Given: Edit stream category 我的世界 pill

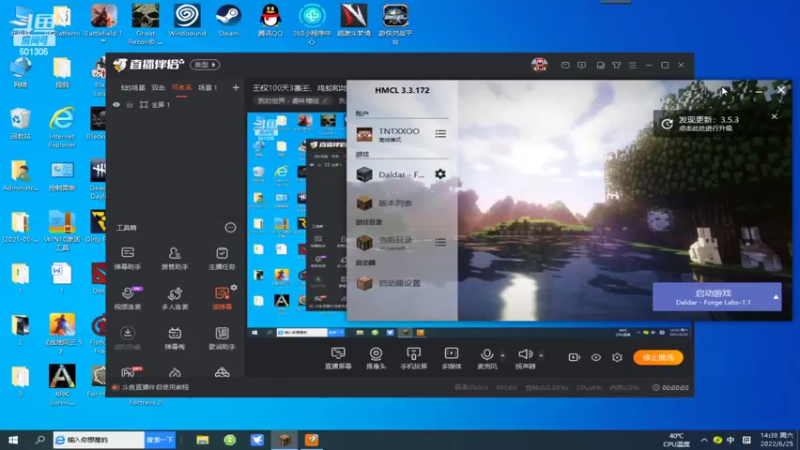Looking at the screenshot, I should click(x=293, y=101).
